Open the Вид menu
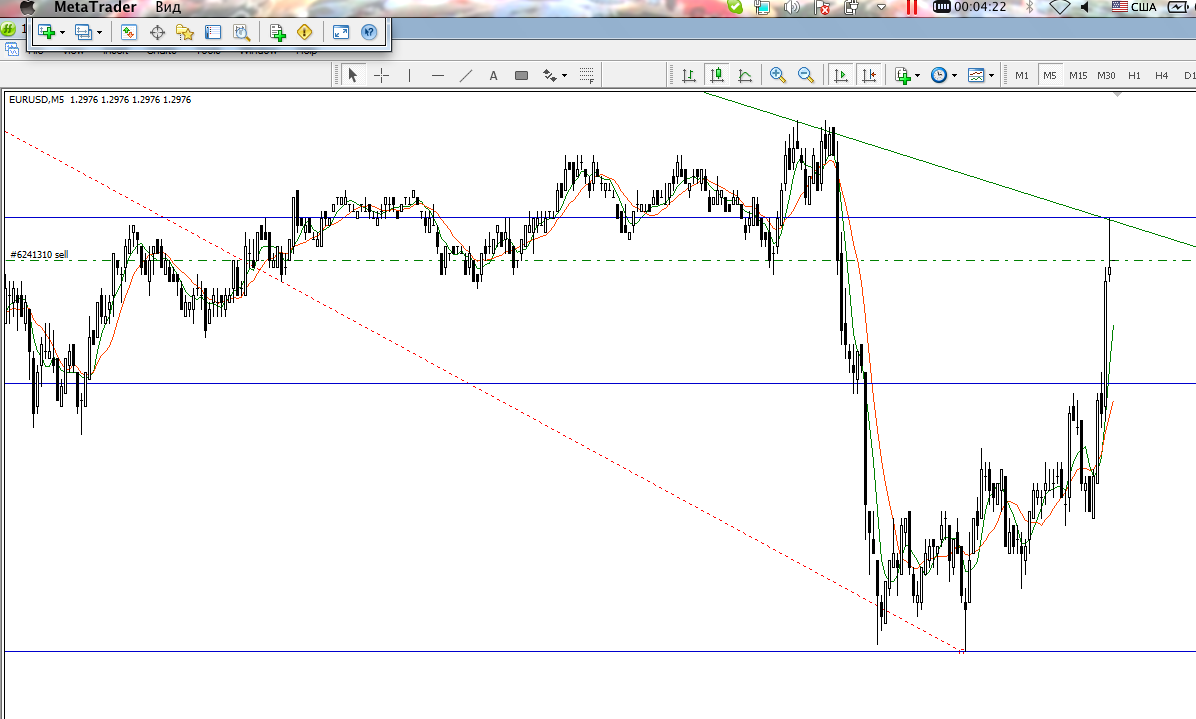 (x=168, y=7)
